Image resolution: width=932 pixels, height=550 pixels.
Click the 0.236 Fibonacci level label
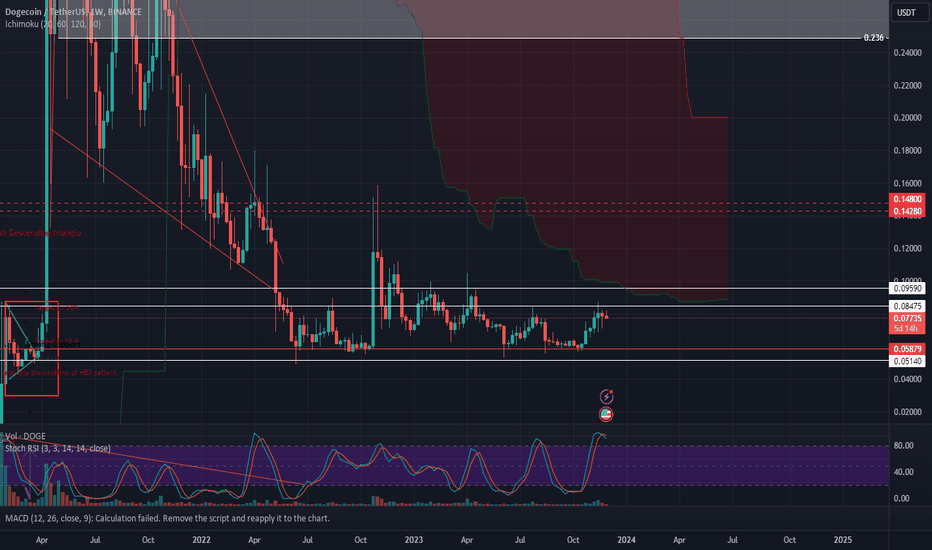pyautogui.click(x=873, y=38)
